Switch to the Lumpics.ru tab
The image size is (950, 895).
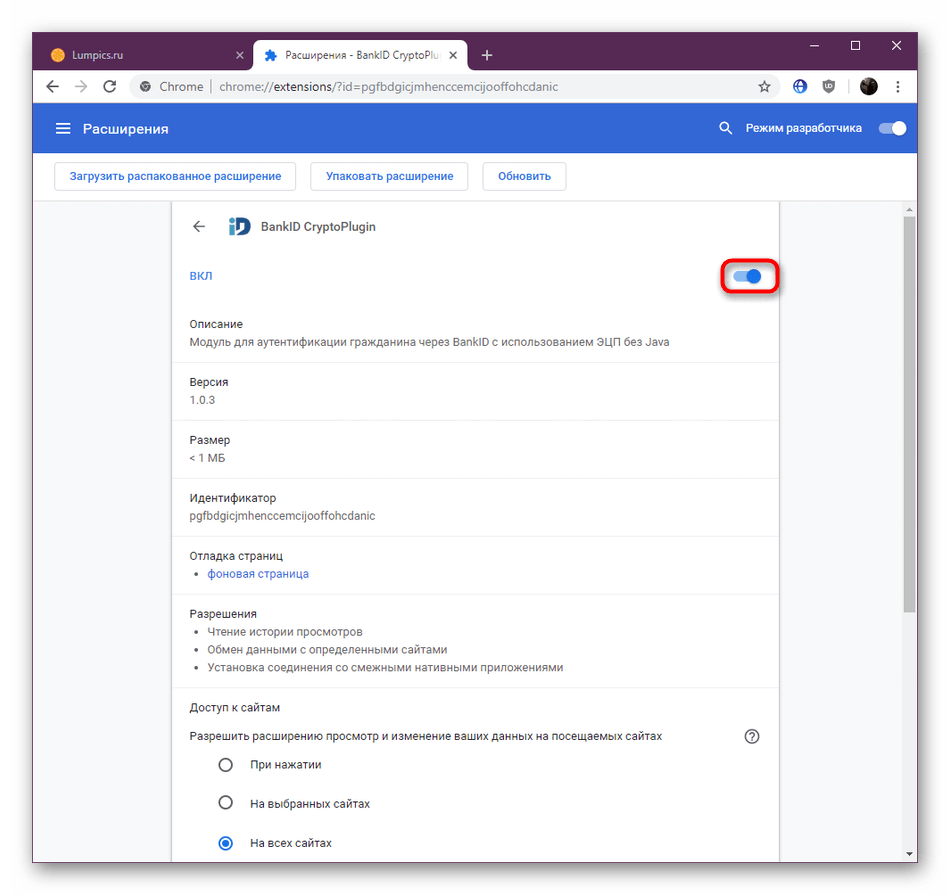coord(140,55)
